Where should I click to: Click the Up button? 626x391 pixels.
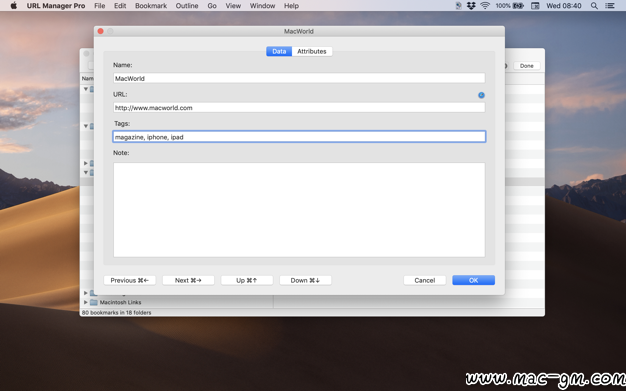click(247, 280)
